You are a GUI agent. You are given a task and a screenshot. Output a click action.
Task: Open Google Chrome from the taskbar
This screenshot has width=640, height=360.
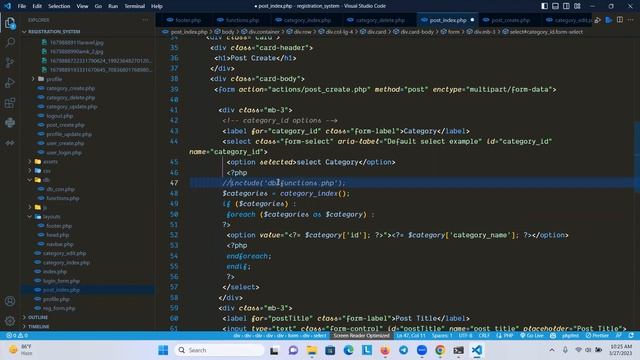(440, 350)
